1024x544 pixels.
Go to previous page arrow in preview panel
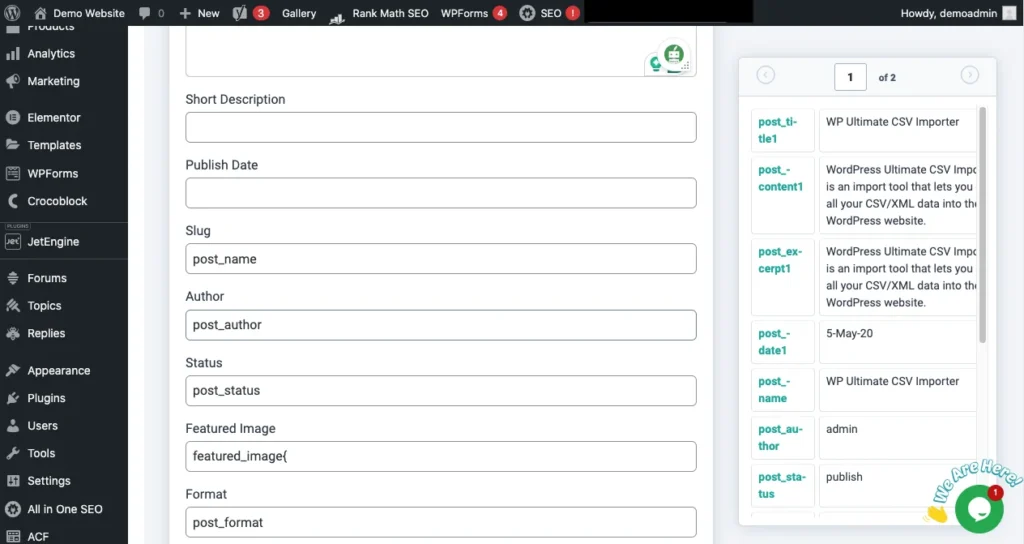pos(766,75)
